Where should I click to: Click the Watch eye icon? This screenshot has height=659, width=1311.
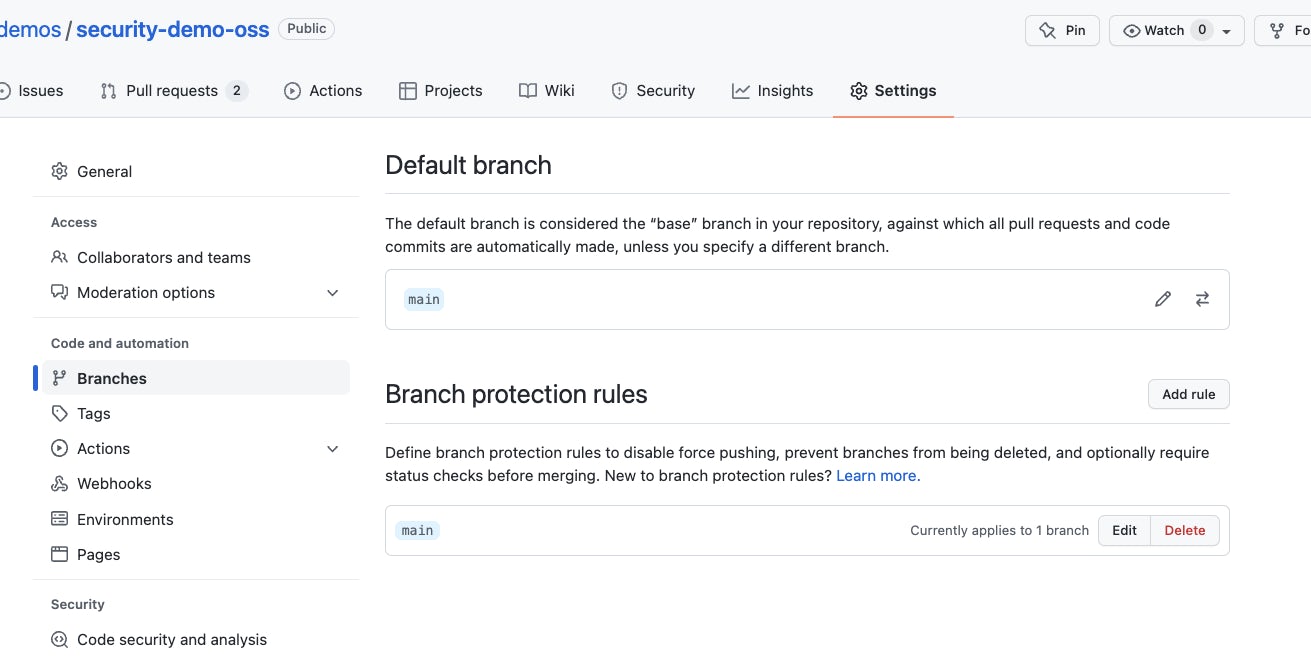coord(1133,30)
